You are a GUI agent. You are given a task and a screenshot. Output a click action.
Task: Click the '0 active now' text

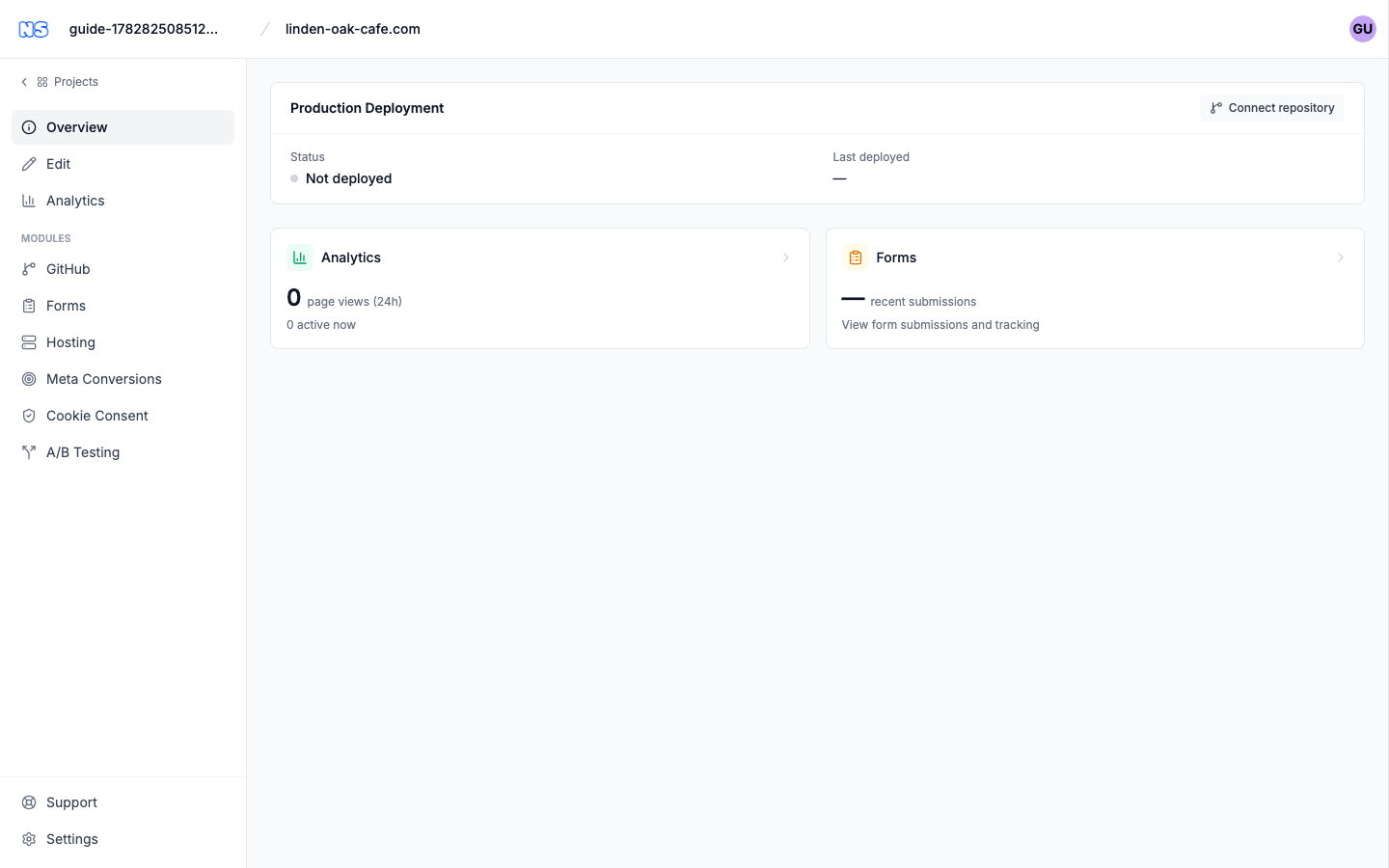(x=321, y=325)
